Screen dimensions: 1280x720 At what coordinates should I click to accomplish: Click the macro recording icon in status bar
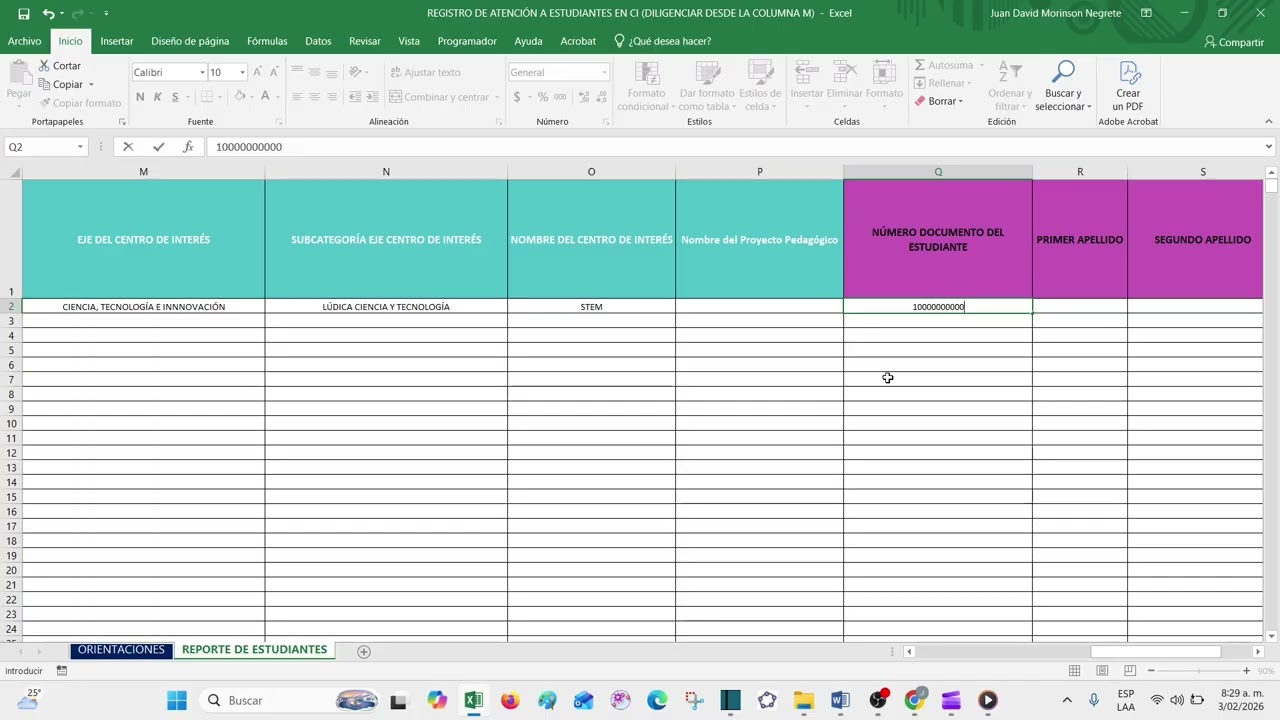click(62, 671)
